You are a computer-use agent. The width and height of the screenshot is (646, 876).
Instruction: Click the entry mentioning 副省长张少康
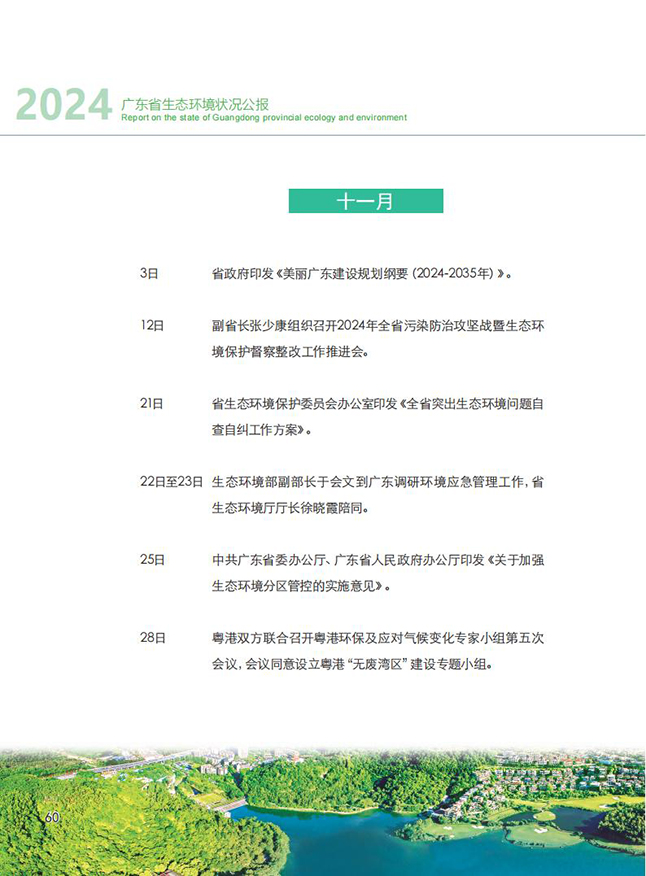(x=377, y=339)
